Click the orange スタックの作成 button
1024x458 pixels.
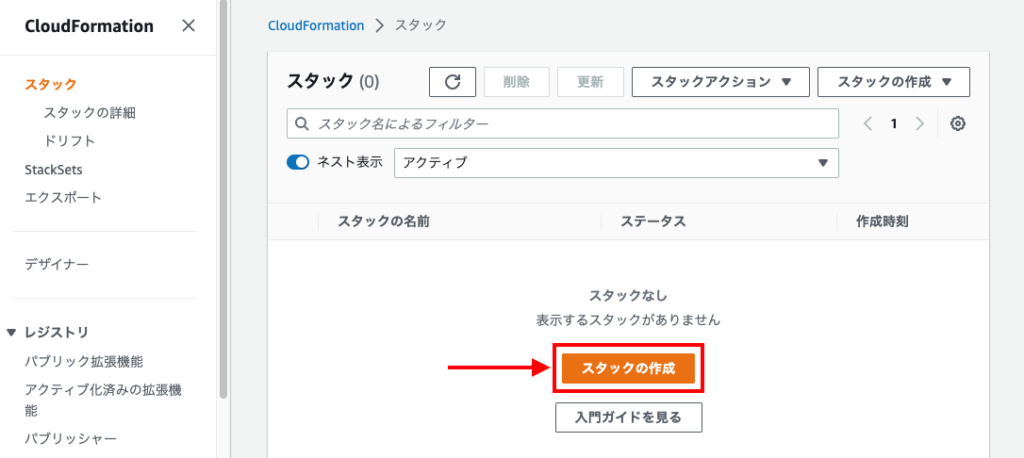(x=628, y=368)
